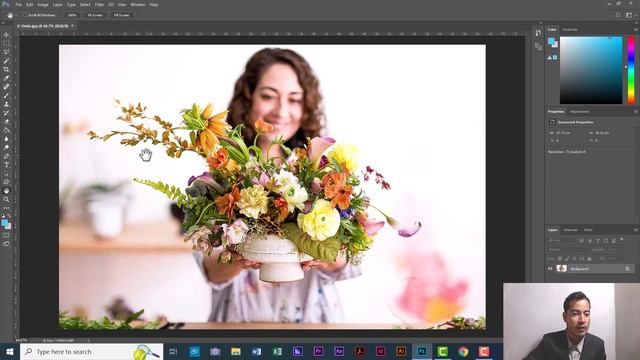Screen dimensions: 640x360
Task: Select the Shape tool
Action: click(x=6, y=182)
